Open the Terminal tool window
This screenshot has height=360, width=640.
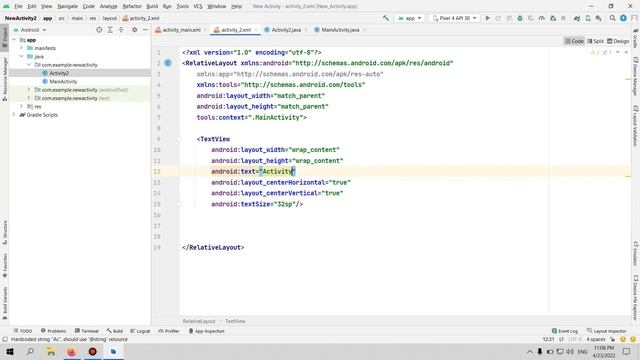[87, 331]
